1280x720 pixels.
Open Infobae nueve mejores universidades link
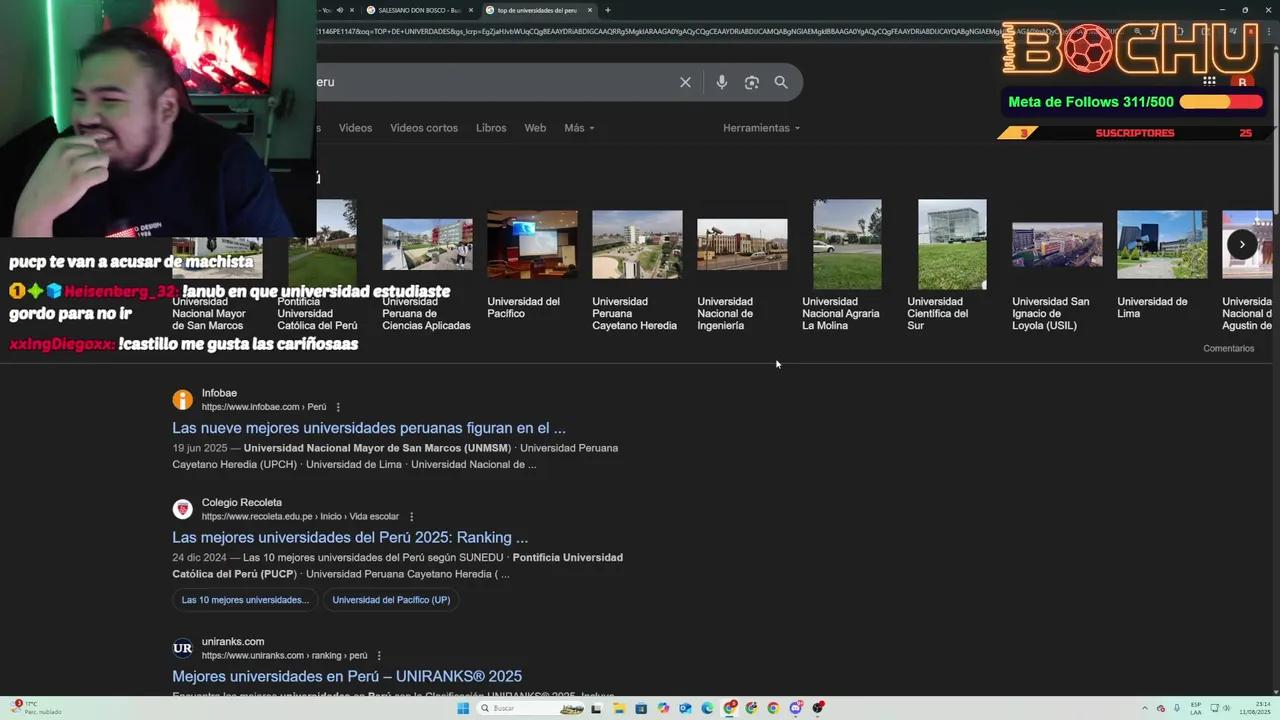(369, 428)
